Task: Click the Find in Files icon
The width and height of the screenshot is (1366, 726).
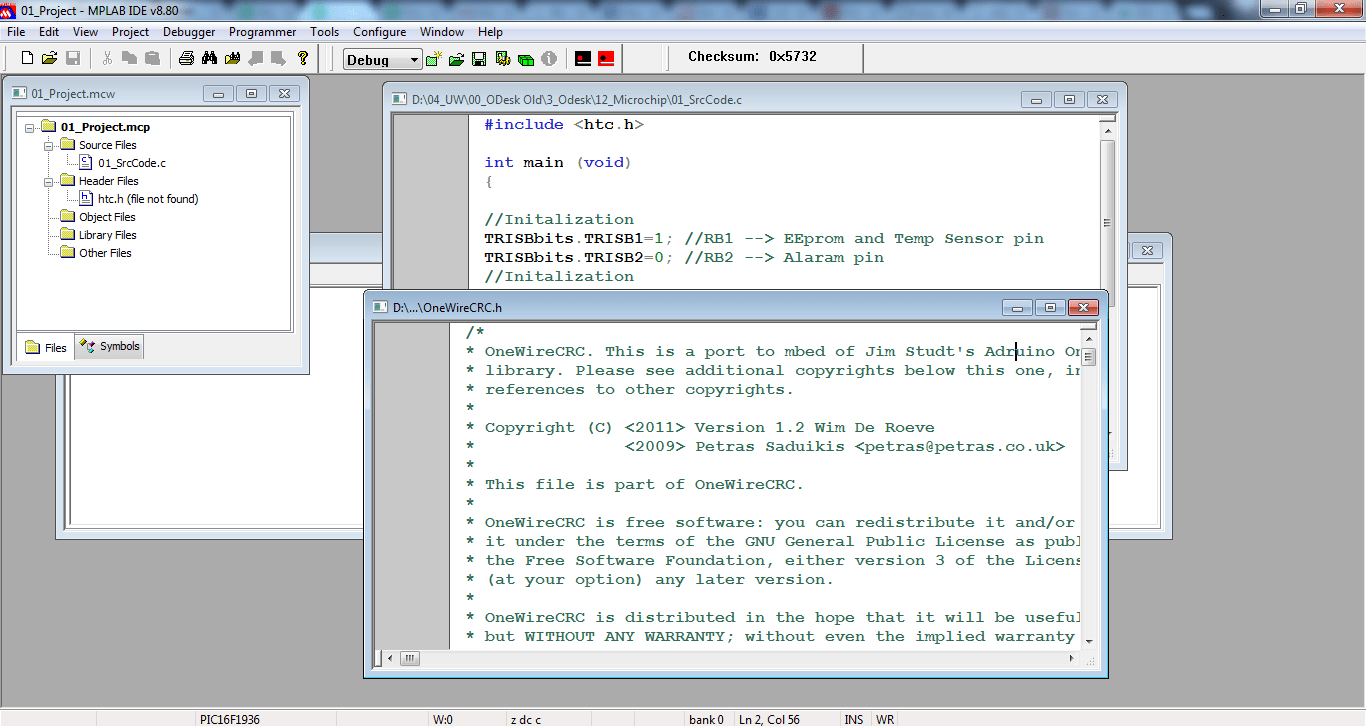Action: [233, 59]
